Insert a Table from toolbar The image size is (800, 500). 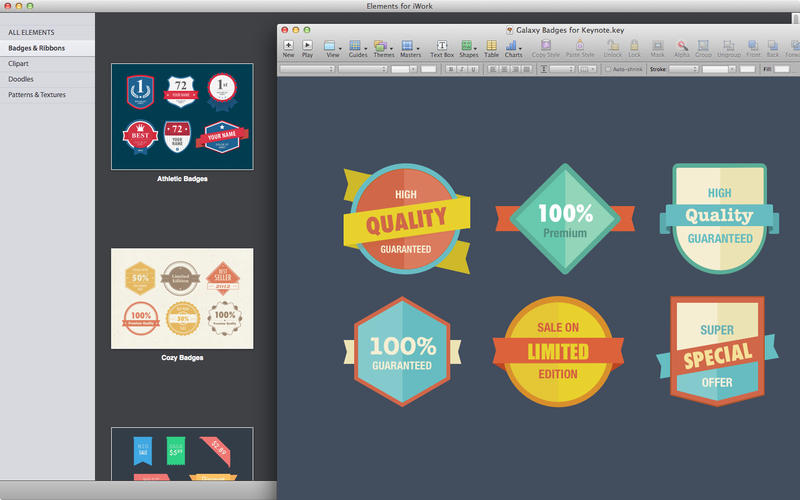pos(492,45)
